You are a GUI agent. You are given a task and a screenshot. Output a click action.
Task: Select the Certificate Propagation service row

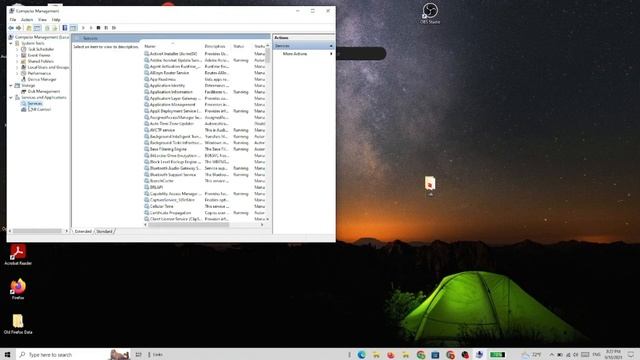pyautogui.click(x=205, y=213)
